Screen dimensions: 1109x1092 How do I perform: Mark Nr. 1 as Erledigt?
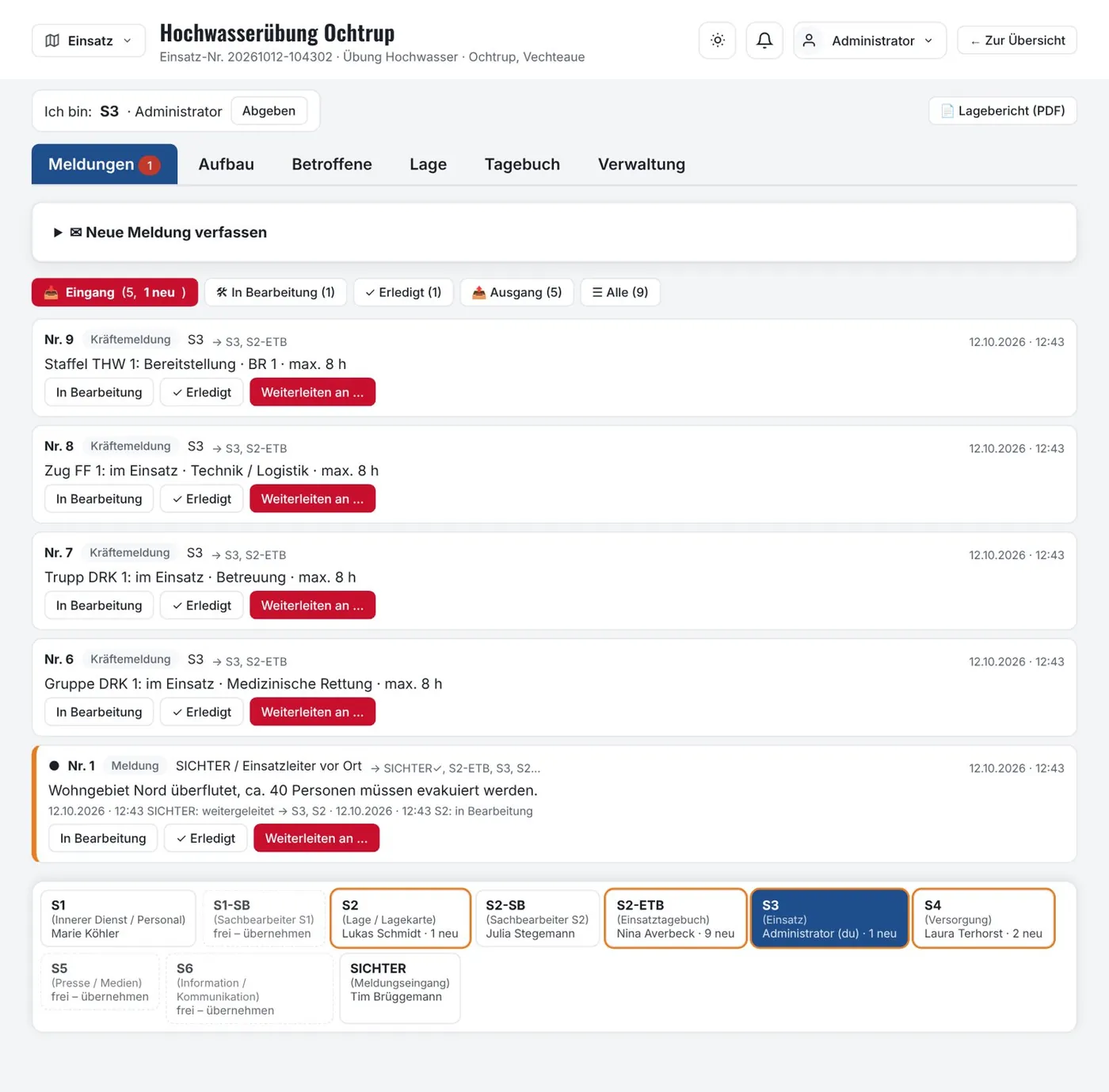click(x=206, y=838)
